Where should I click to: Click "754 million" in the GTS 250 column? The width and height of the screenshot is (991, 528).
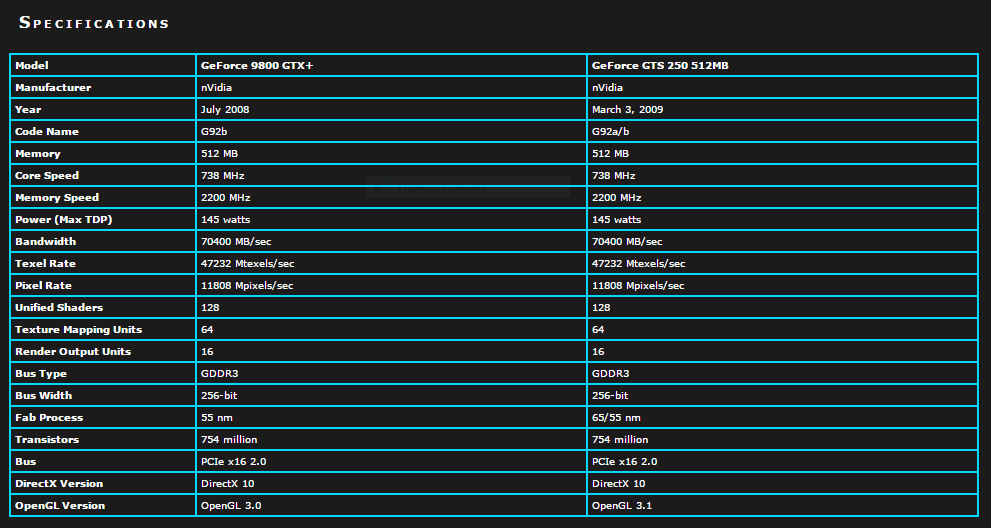click(620, 439)
